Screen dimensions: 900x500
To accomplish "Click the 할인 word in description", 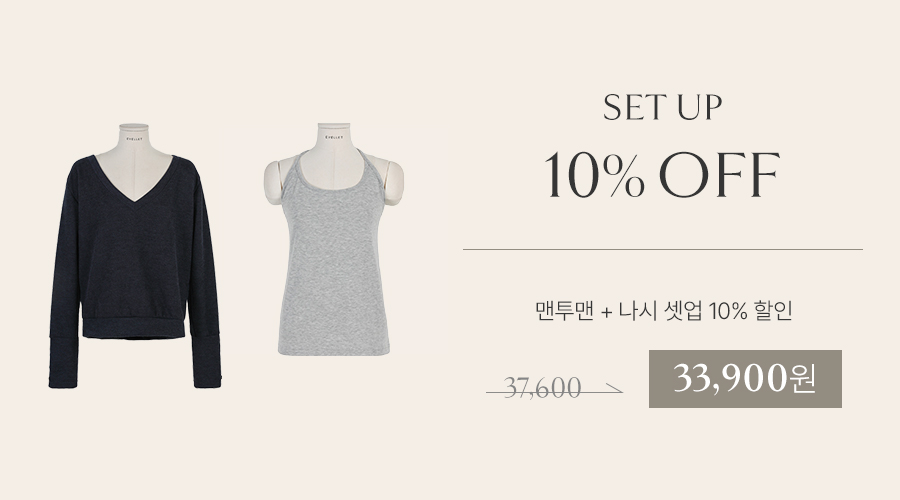I will [773, 311].
